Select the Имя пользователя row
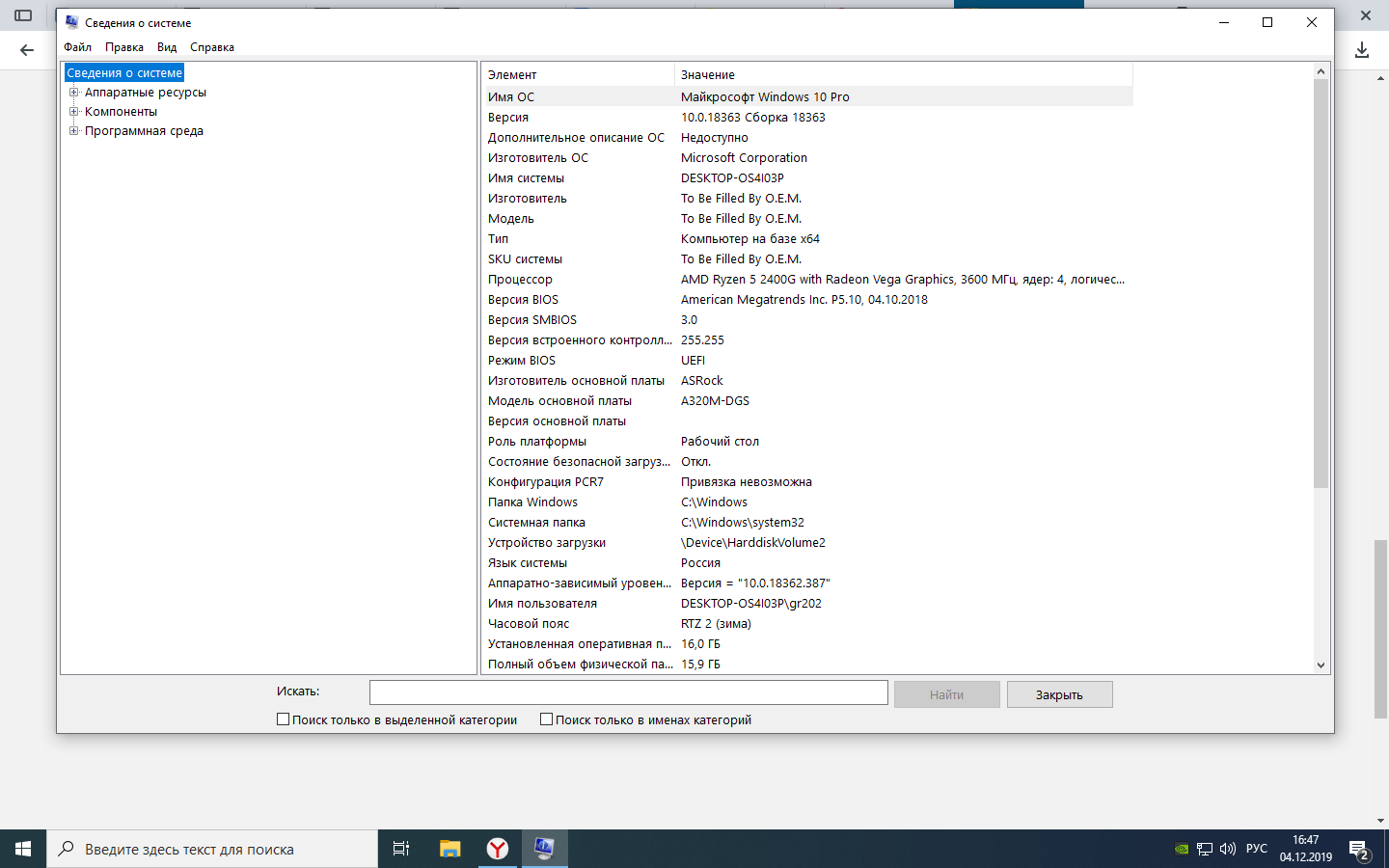Image resolution: width=1389 pixels, height=868 pixels. click(x=806, y=603)
